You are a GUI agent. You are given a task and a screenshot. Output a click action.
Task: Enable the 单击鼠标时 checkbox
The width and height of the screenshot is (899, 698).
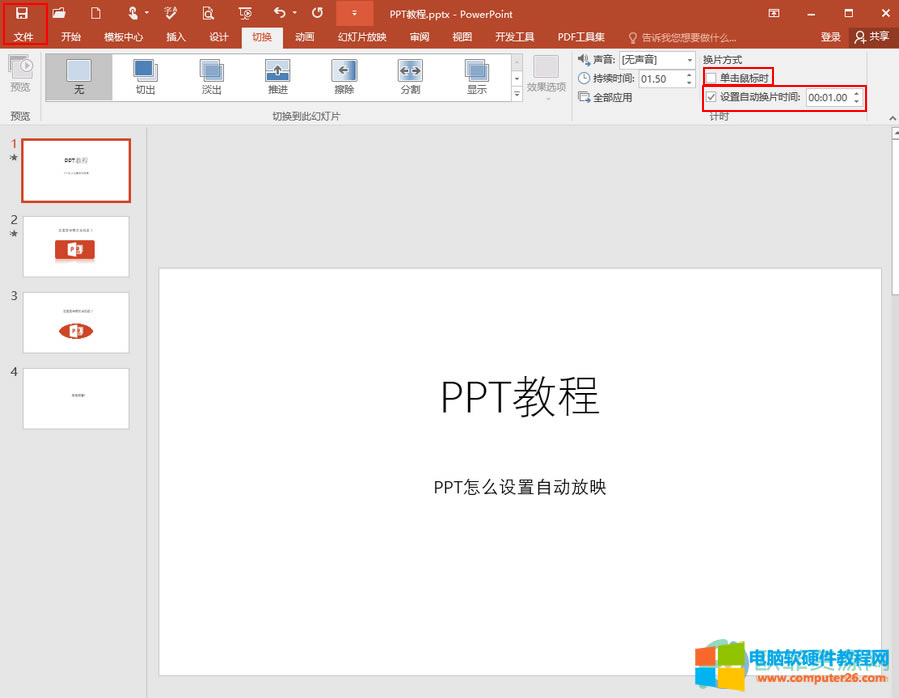[x=712, y=76]
